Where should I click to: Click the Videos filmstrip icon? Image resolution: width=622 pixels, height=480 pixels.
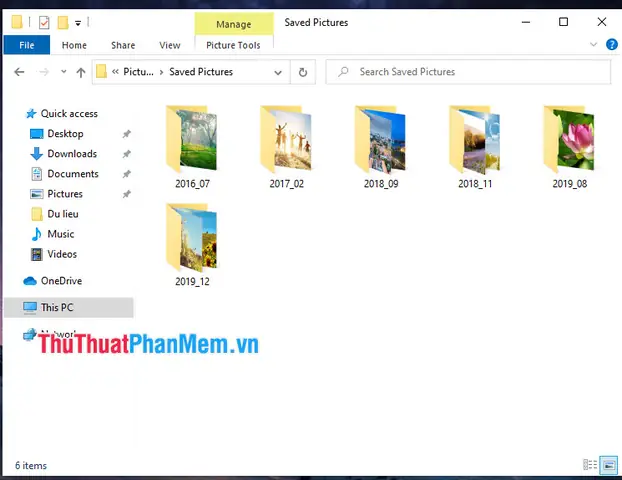point(36,254)
